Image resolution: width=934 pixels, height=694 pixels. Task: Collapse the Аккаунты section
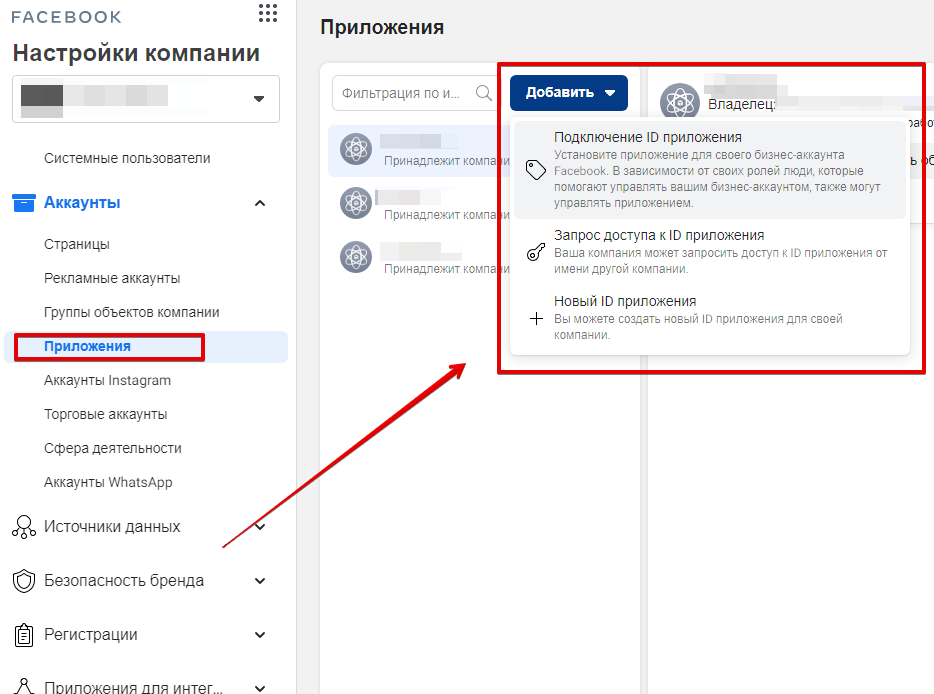[260, 203]
